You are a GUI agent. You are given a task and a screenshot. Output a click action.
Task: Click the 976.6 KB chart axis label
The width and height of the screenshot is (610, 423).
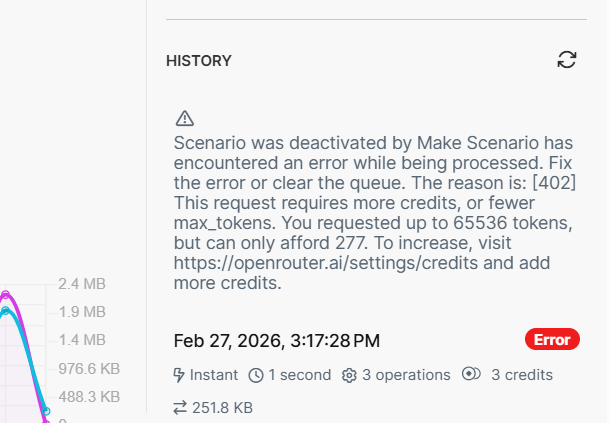point(89,368)
